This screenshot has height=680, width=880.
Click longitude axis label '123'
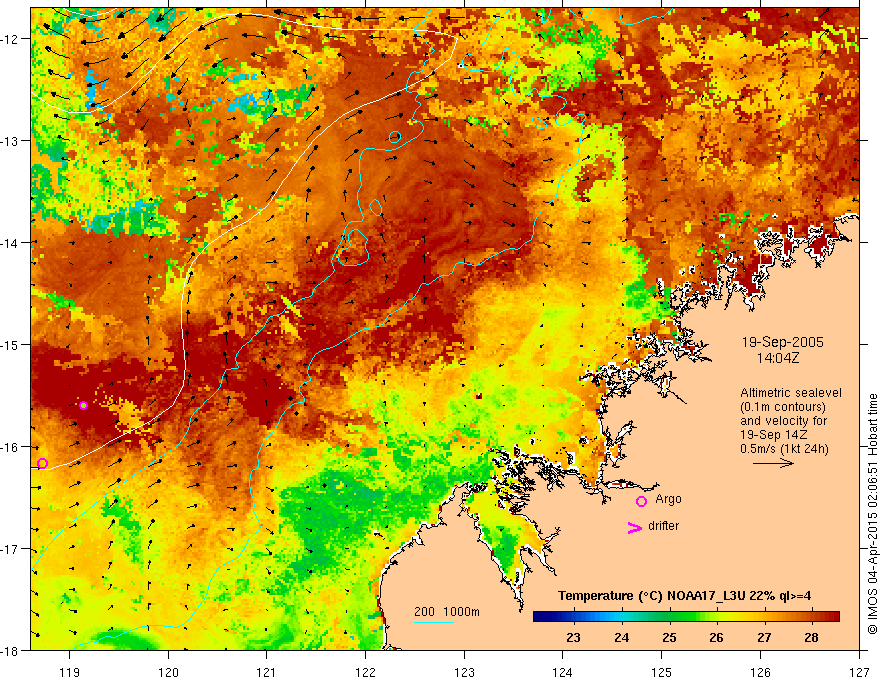point(464,672)
